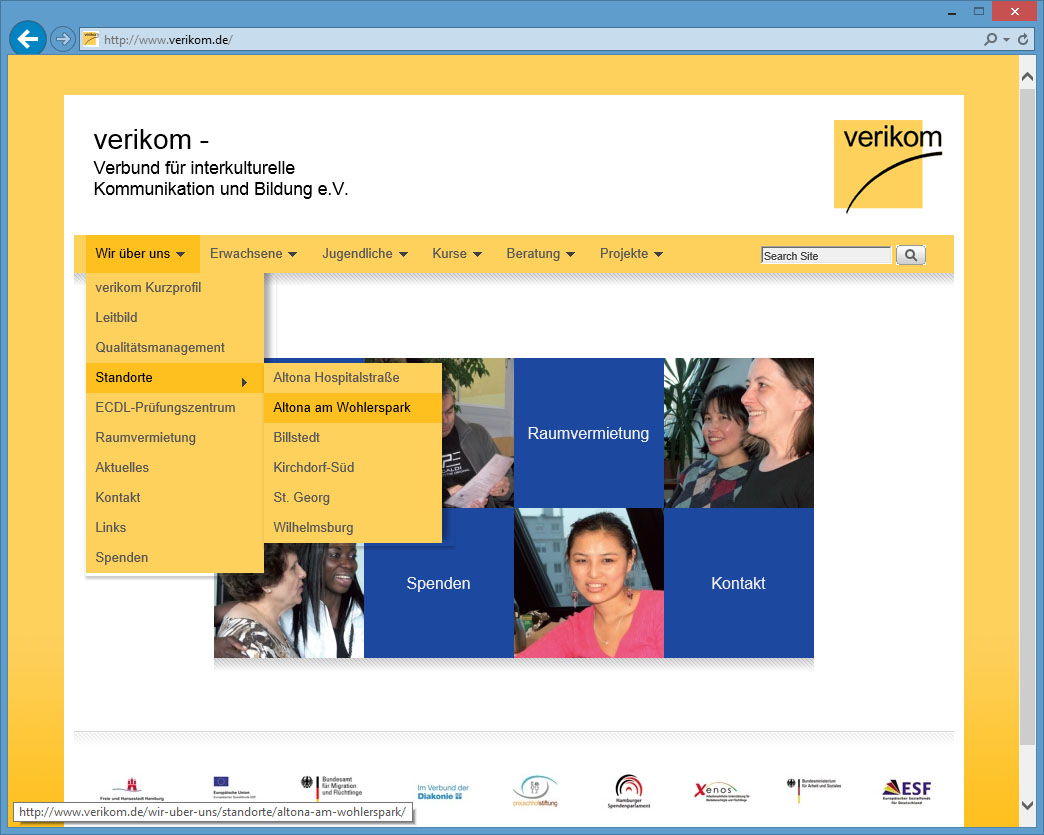
Task: Click the browser forward arrow button
Action: pos(63,39)
